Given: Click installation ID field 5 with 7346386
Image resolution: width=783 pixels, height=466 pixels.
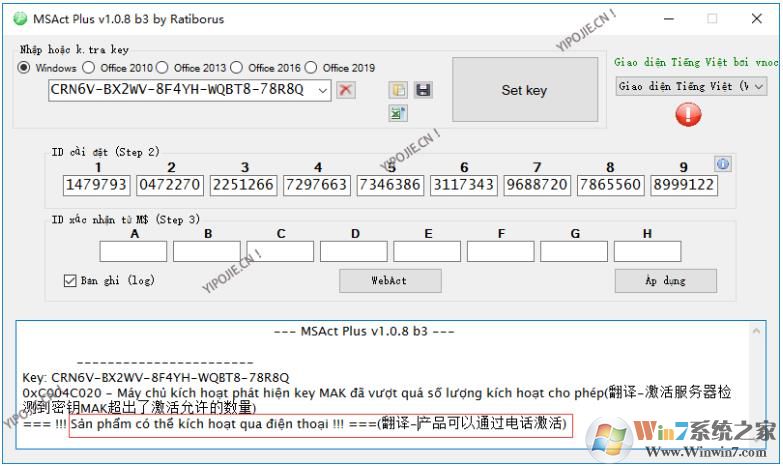Looking at the screenshot, I should pyautogui.click(x=390, y=185).
